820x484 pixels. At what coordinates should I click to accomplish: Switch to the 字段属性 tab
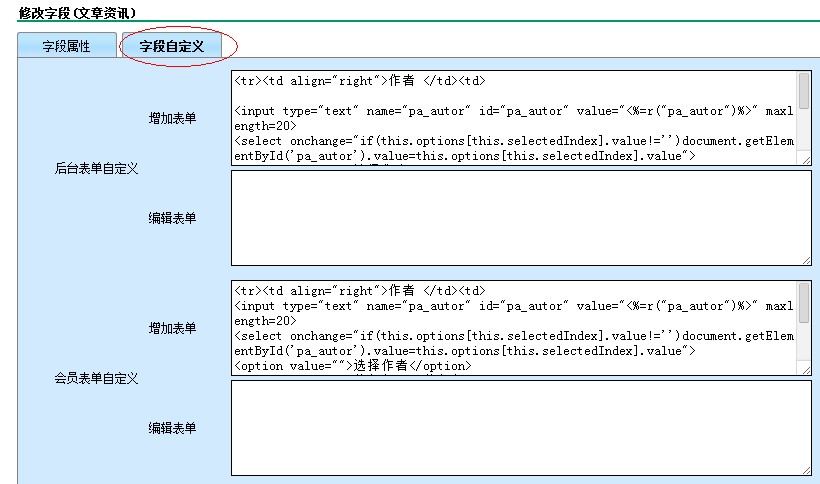[x=66, y=46]
